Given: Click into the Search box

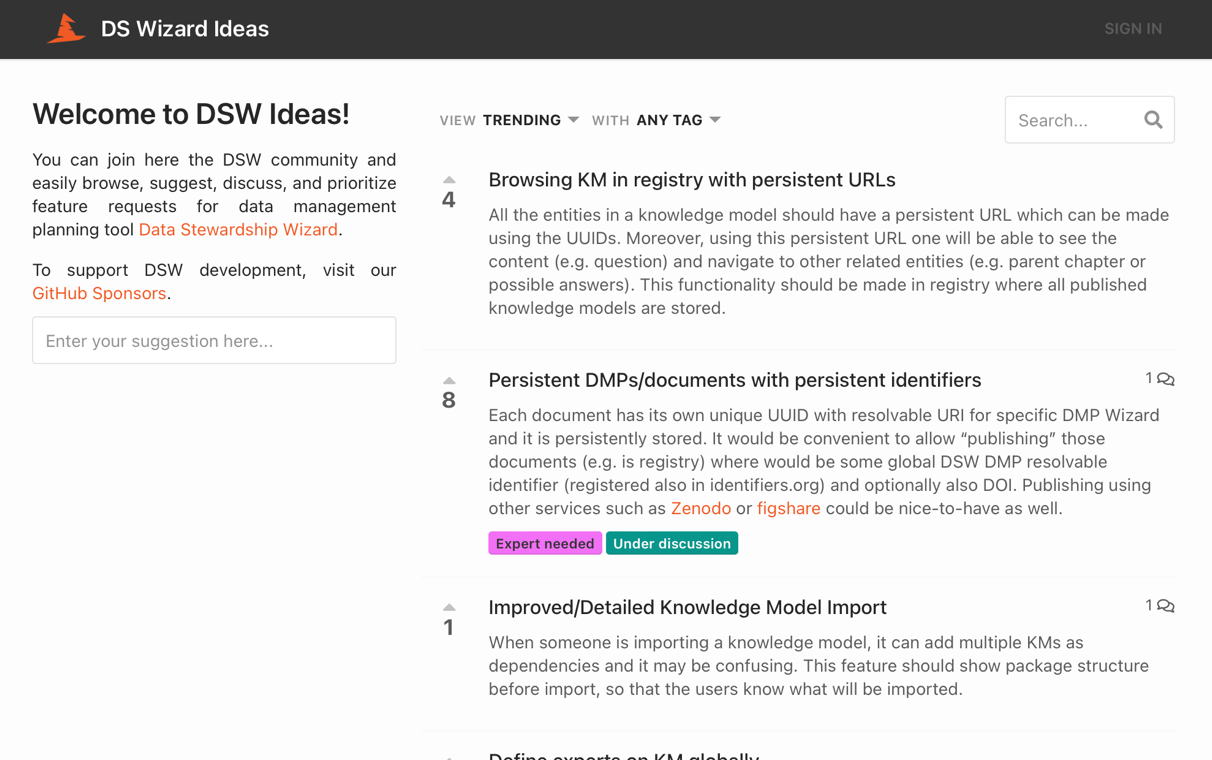Looking at the screenshot, I should click(x=1072, y=120).
